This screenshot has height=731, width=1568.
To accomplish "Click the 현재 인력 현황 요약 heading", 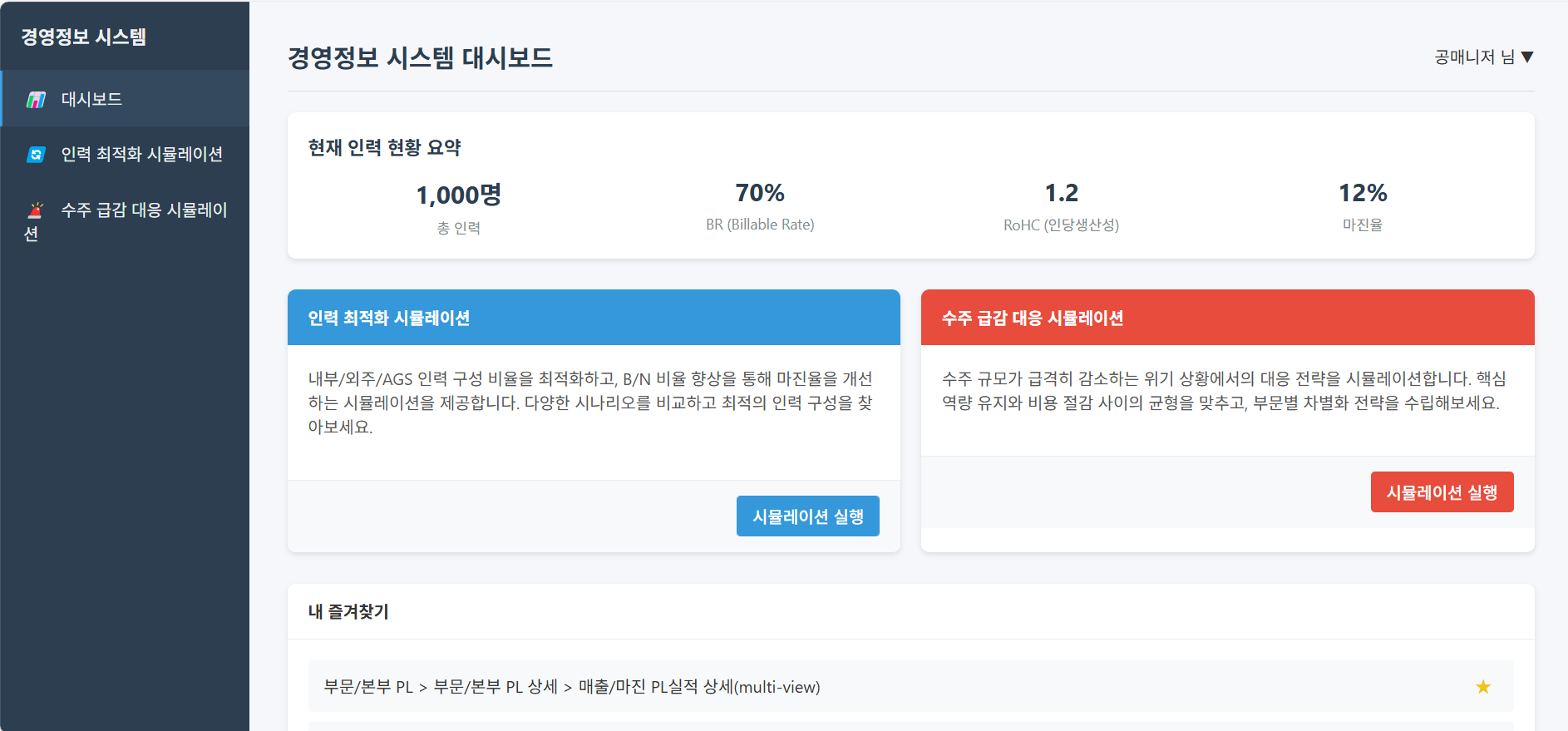I will [384, 147].
